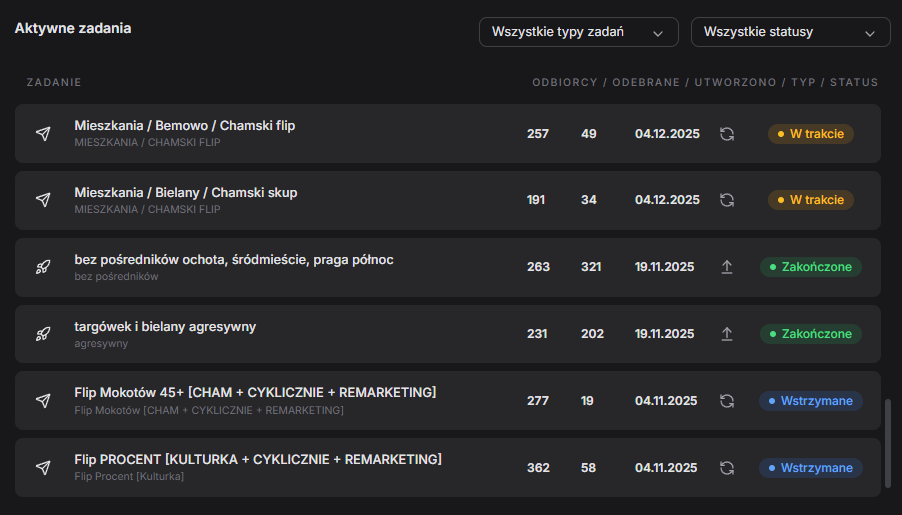Expand the Wszystkie statusy filter dropdown

coord(790,32)
